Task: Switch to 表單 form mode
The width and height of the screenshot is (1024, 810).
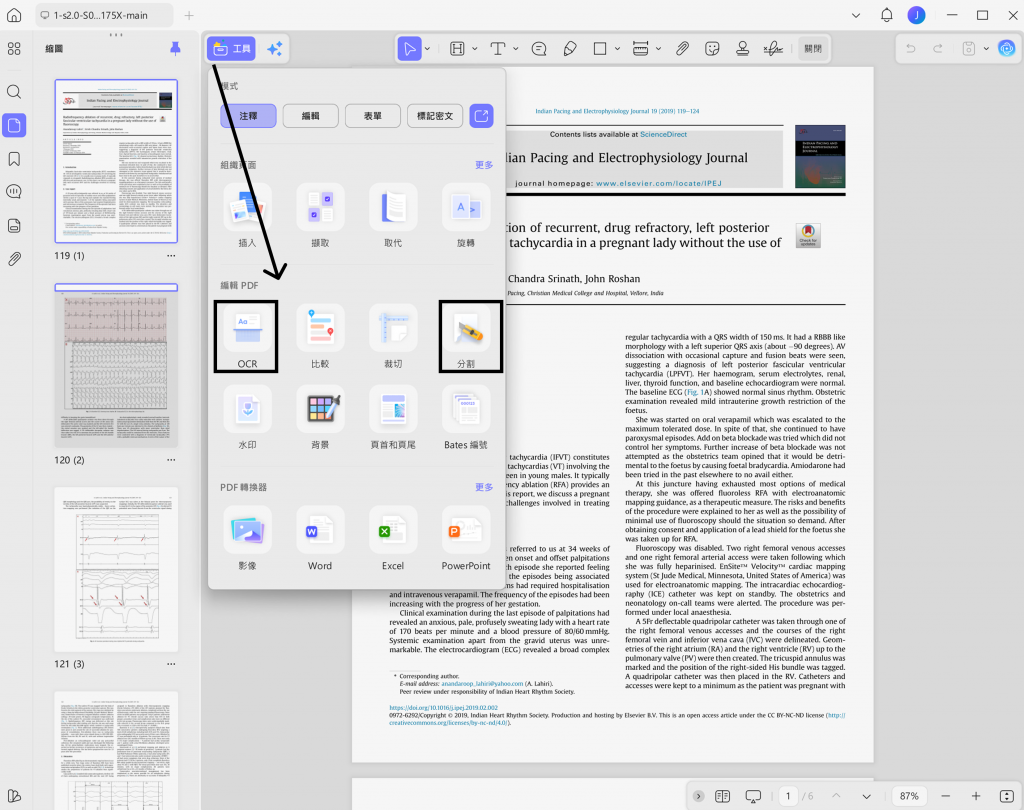Action: pyautogui.click(x=372, y=116)
